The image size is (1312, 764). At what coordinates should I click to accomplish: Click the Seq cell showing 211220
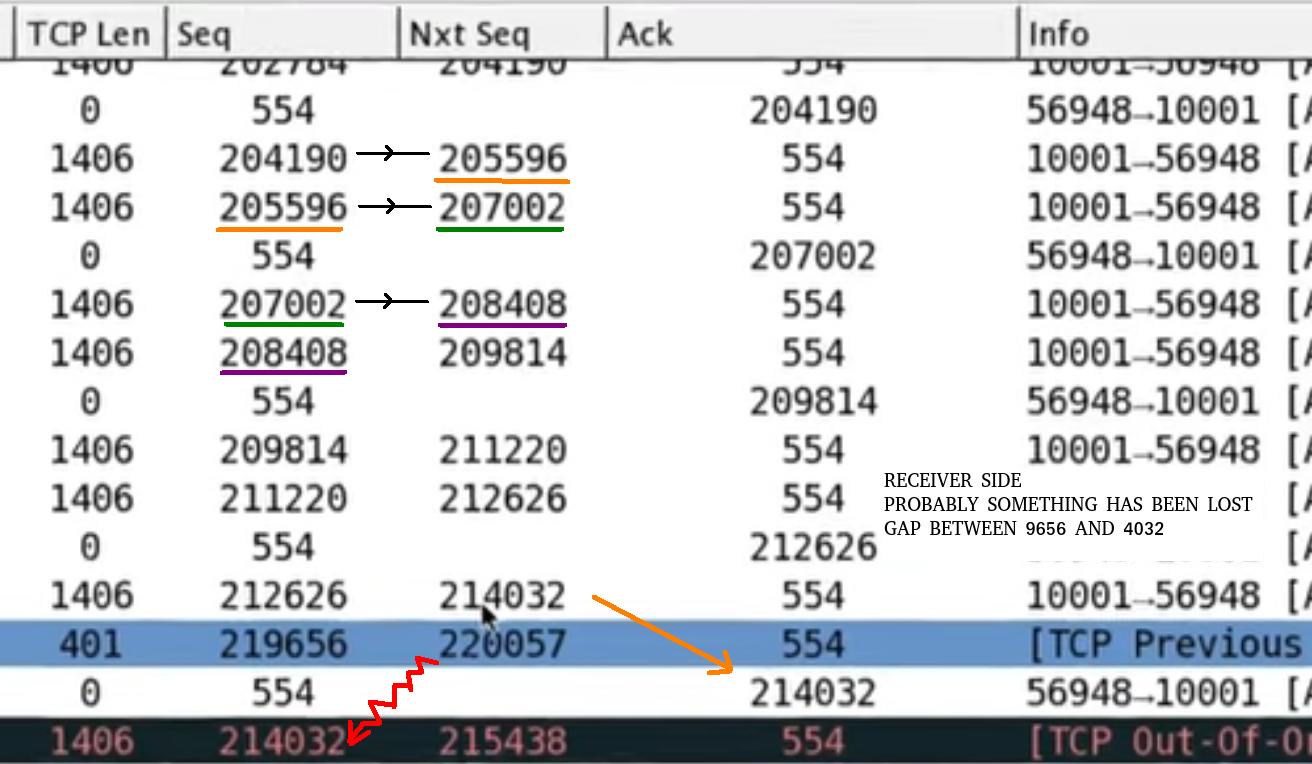tap(283, 498)
